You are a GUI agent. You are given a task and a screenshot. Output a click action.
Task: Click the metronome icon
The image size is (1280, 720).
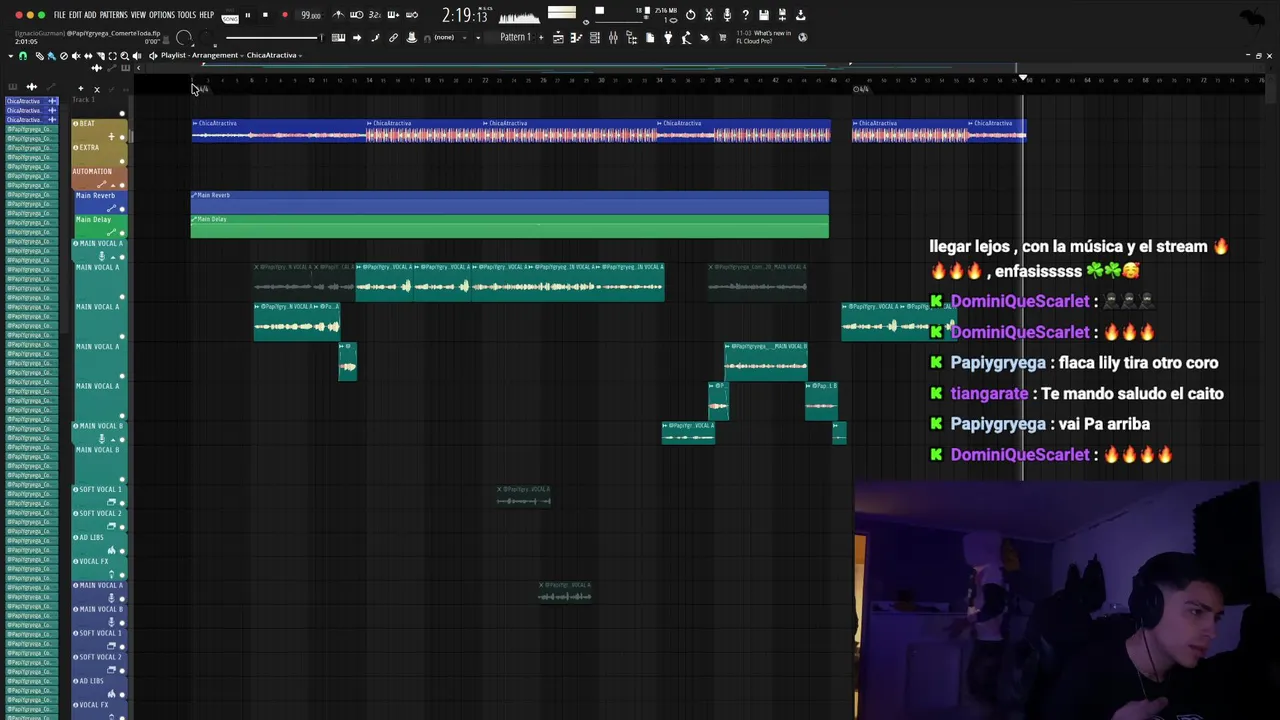[338, 15]
